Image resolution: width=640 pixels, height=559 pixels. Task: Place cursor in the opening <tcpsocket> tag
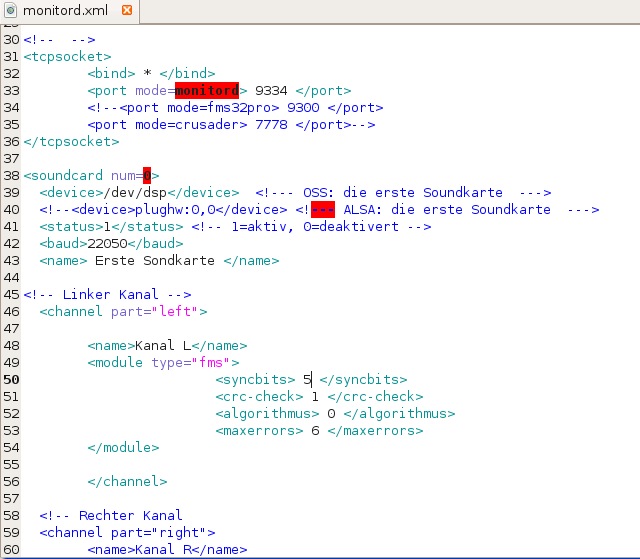tap(67, 56)
